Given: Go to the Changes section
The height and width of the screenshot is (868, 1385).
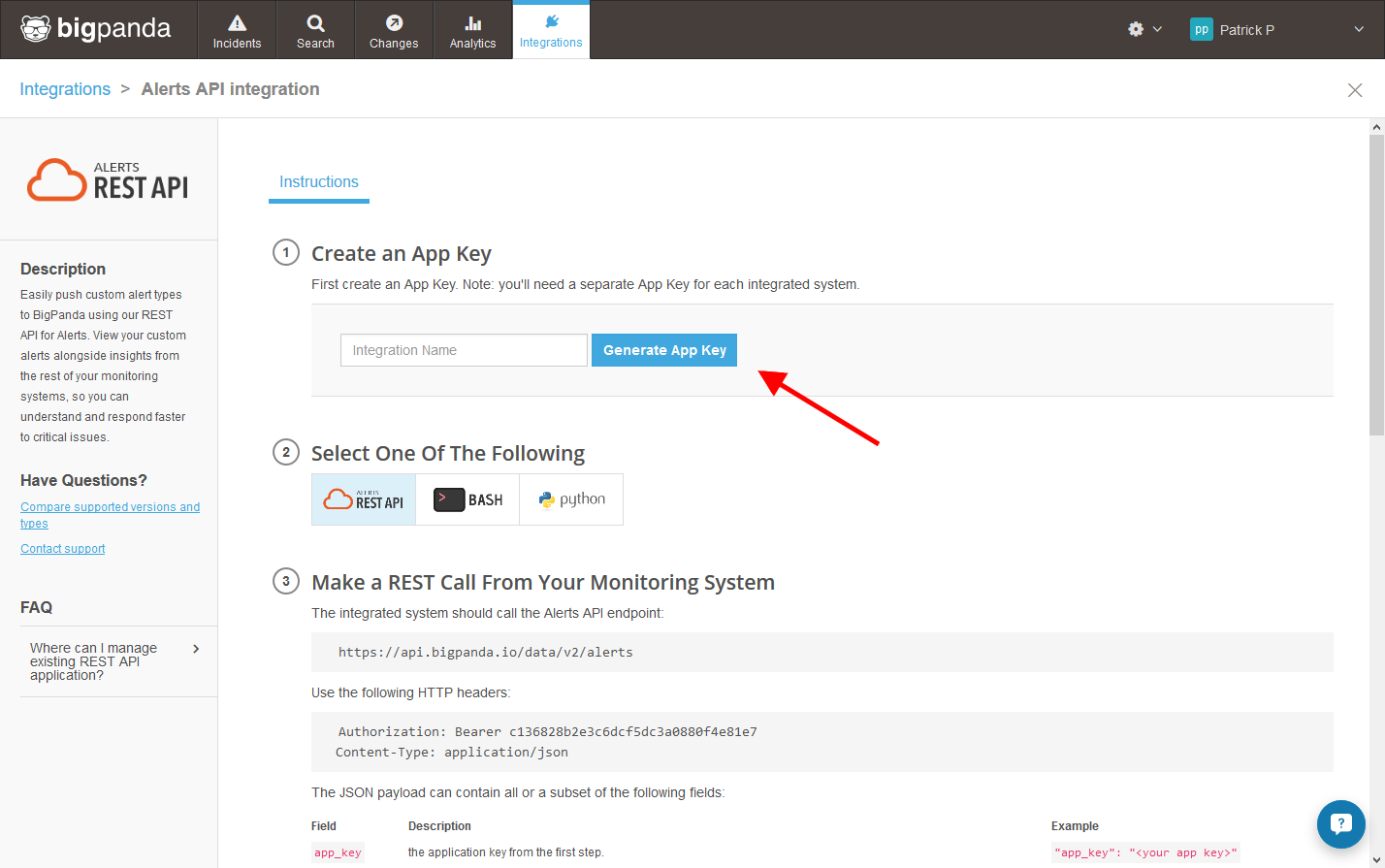Looking at the screenshot, I should point(394,31).
